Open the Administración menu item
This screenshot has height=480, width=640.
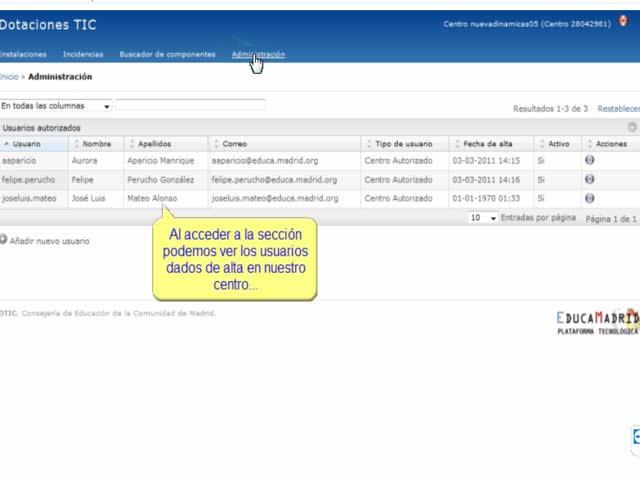[258, 54]
